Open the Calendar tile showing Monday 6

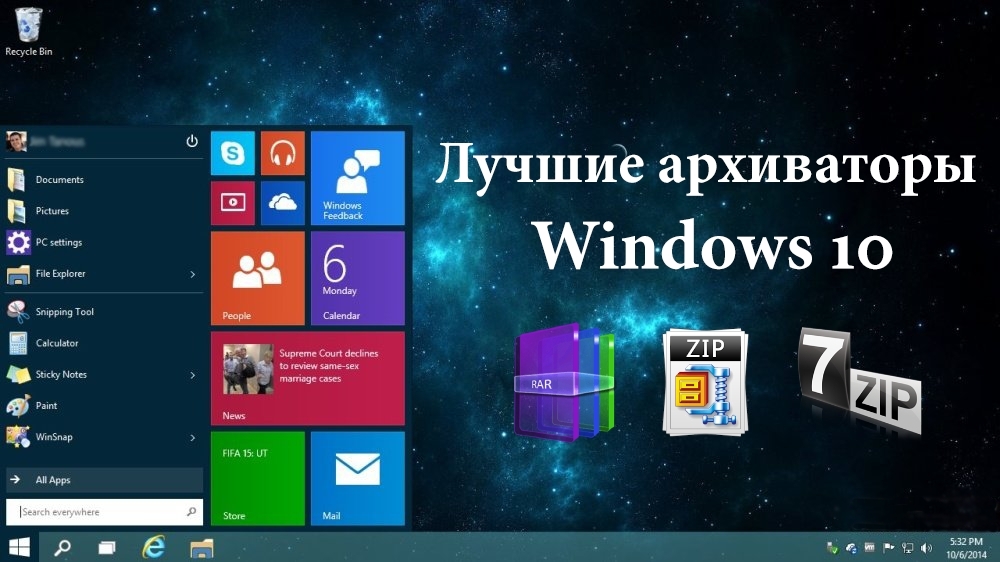[358, 278]
